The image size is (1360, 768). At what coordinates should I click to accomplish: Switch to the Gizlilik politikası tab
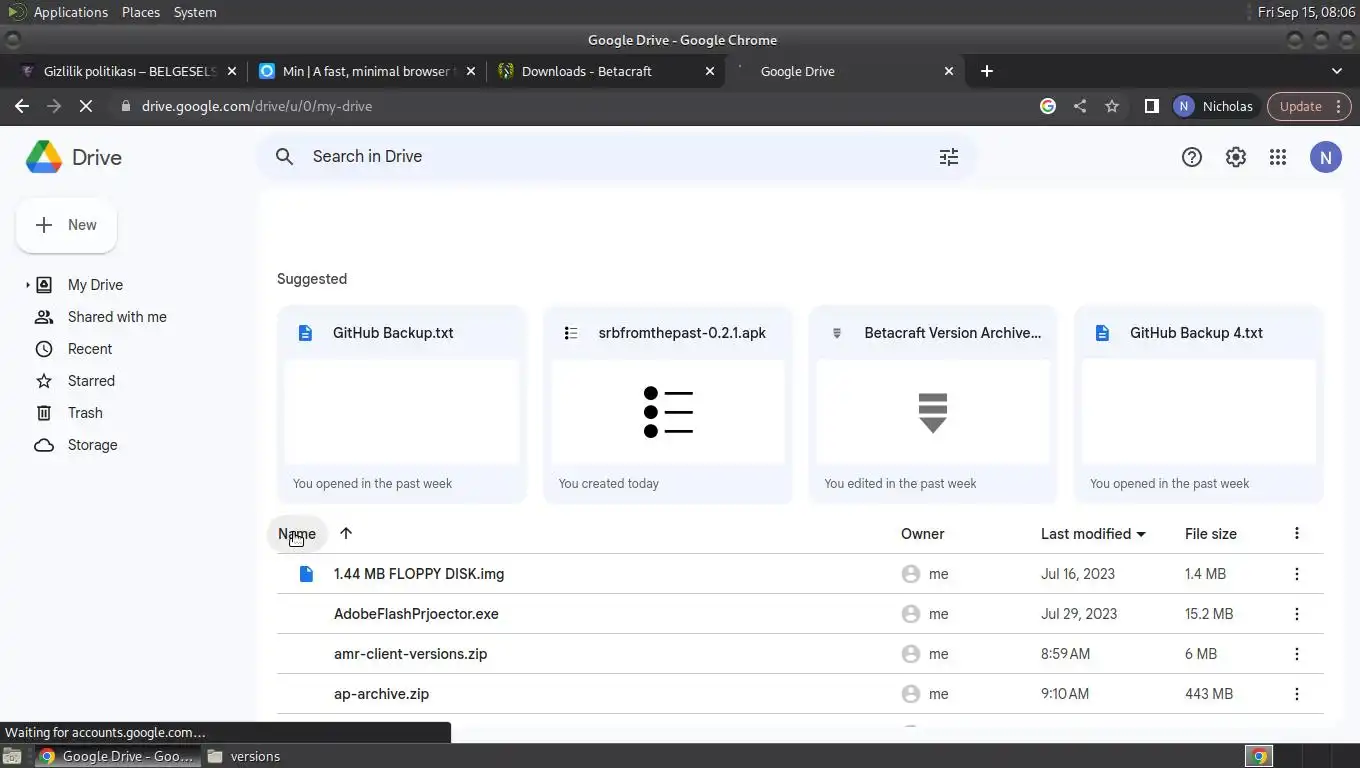point(130,71)
